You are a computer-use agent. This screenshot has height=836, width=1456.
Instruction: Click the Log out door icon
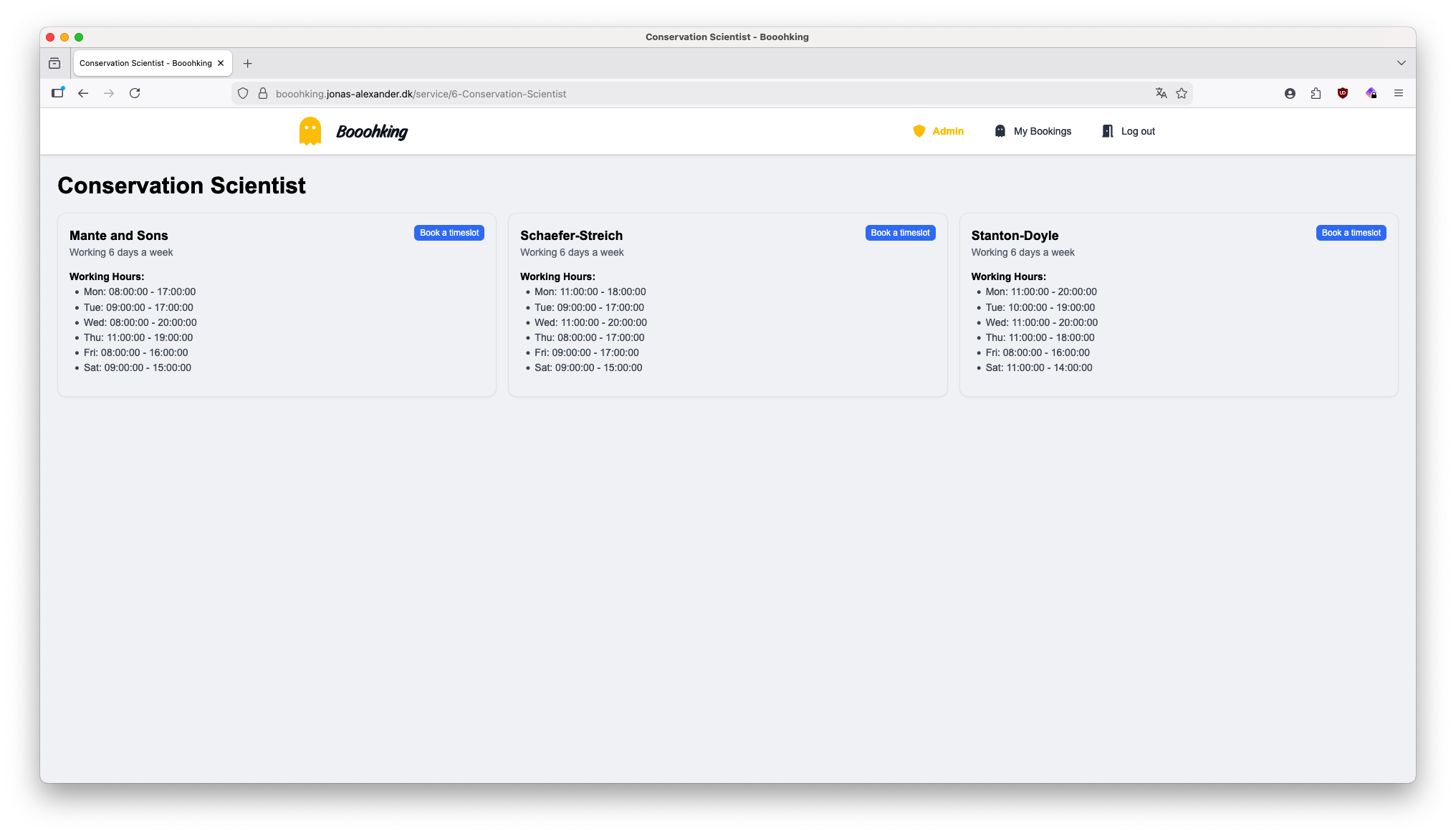coord(1107,131)
